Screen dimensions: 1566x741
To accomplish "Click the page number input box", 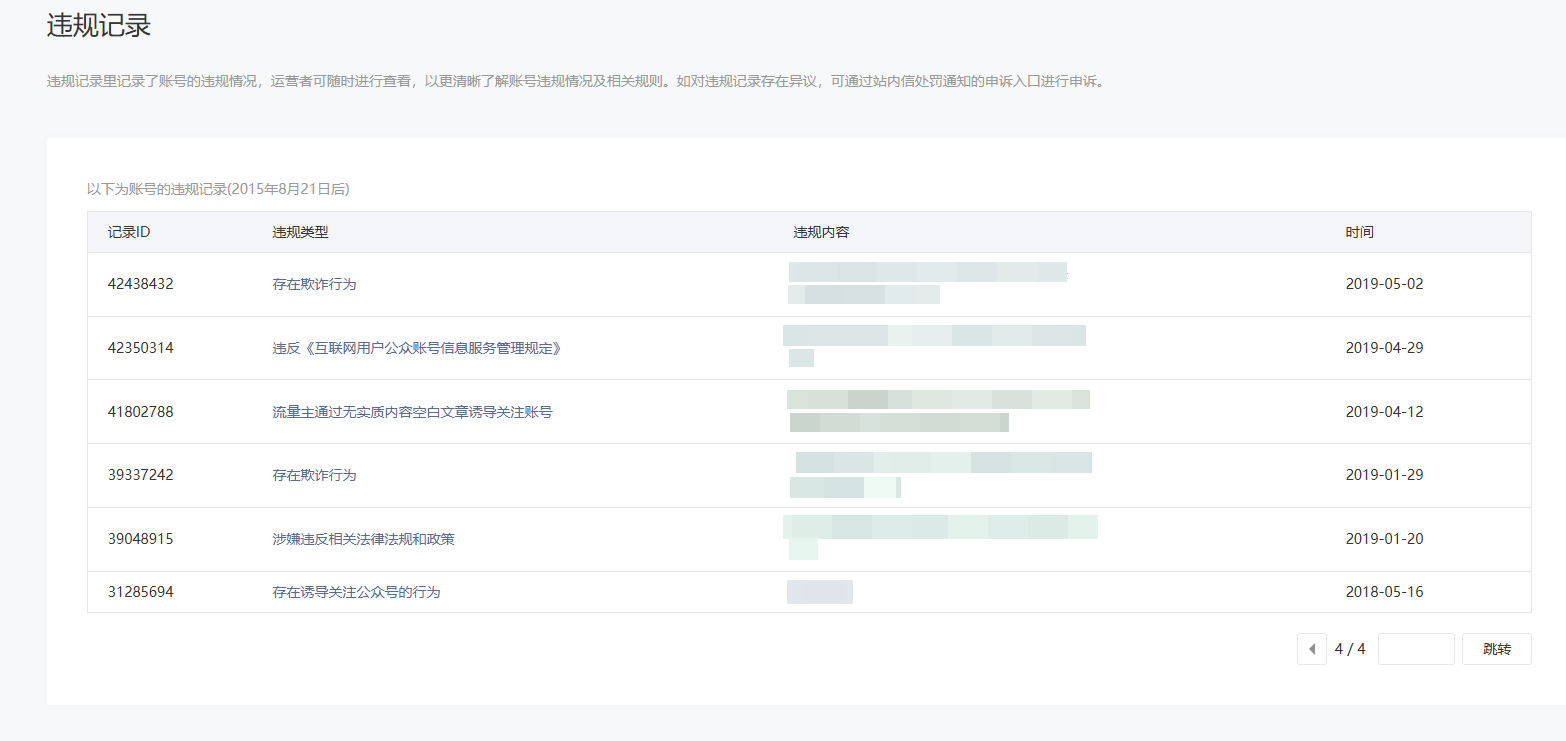I will point(1415,649).
